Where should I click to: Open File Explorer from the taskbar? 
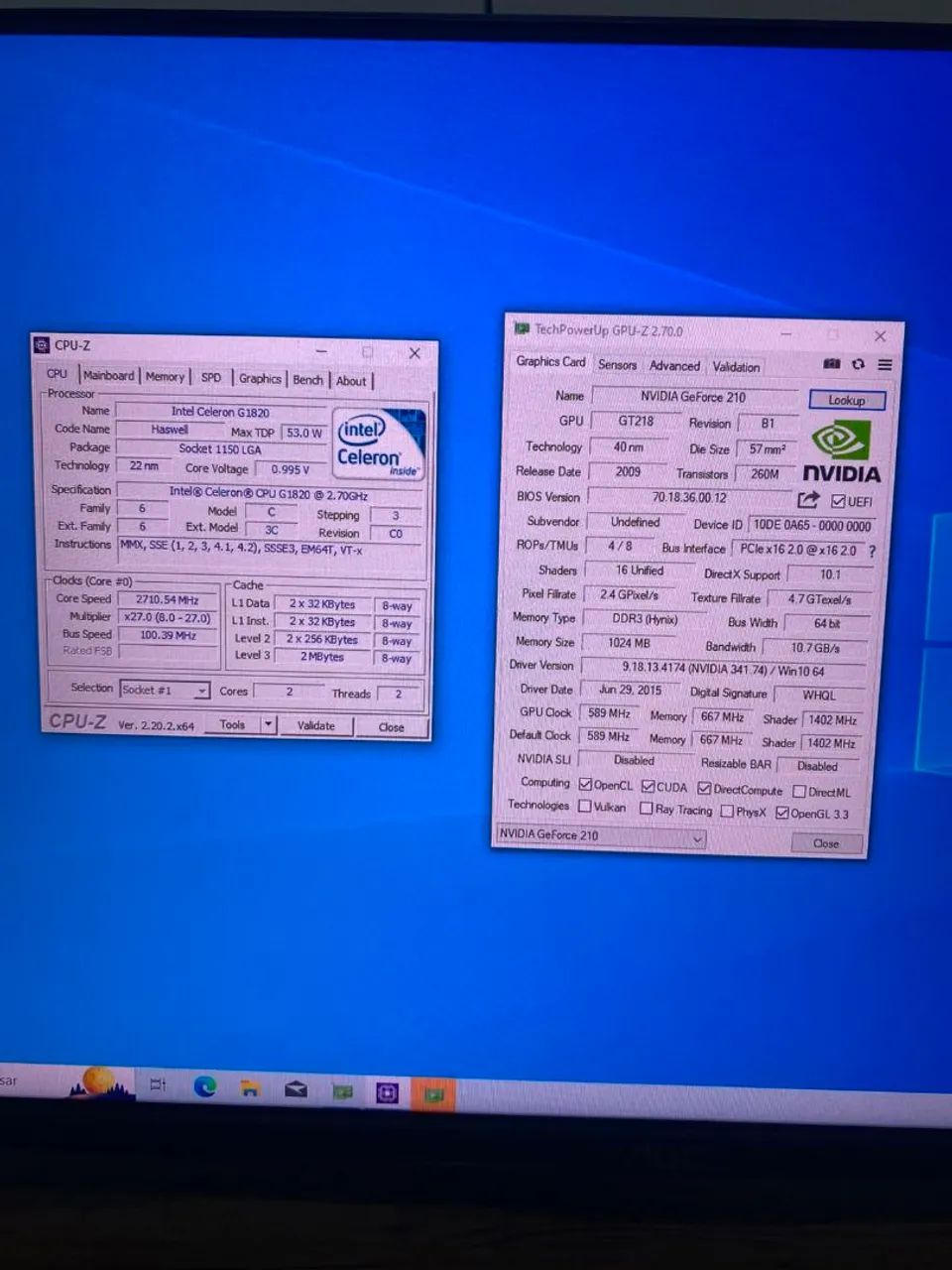251,1088
